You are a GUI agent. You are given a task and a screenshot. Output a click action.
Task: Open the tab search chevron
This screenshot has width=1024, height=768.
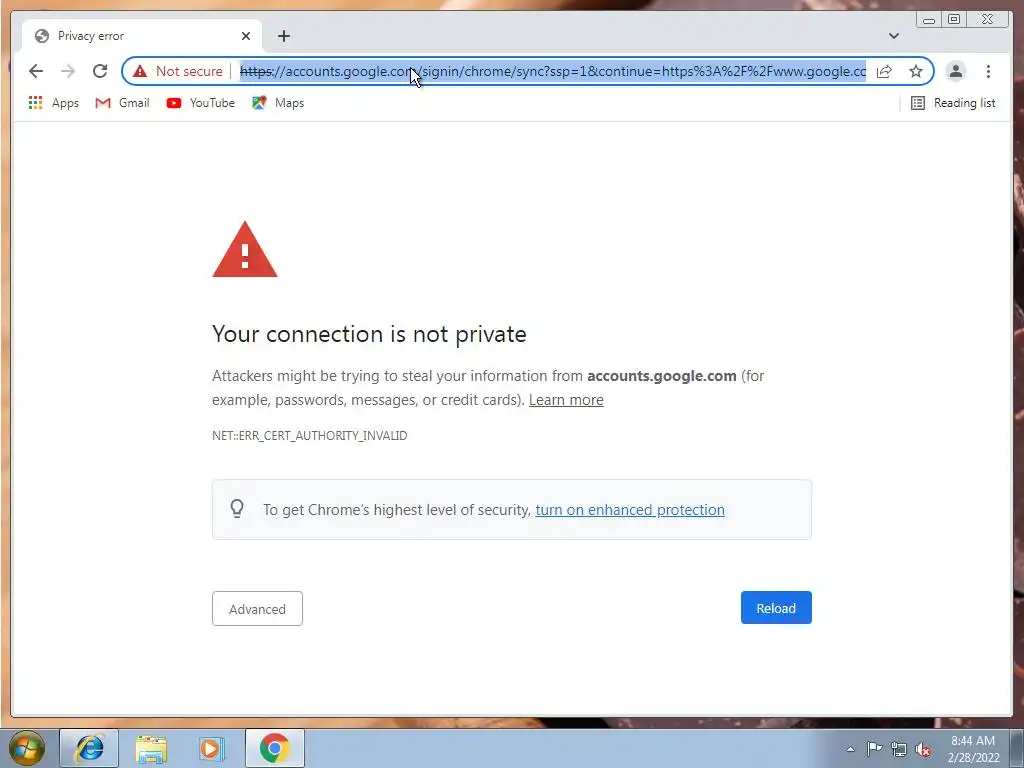pyautogui.click(x=893, y=36)
